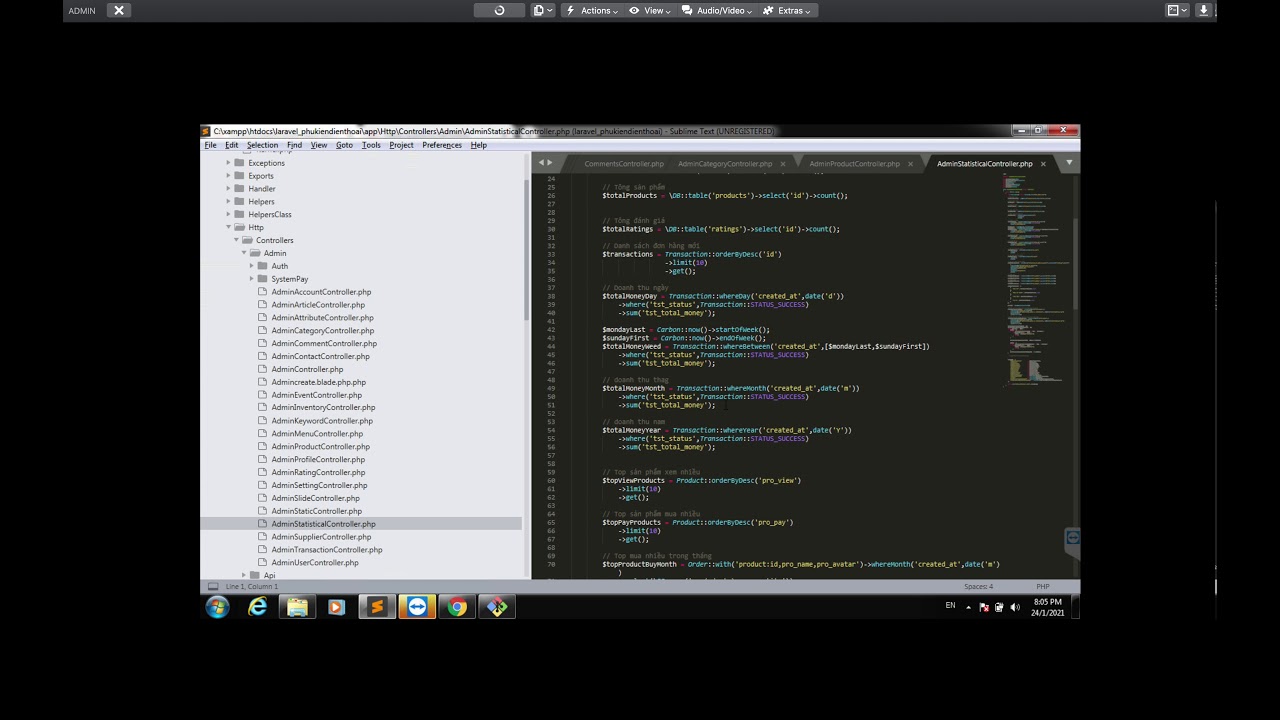1280x720 pixels.
Task: Expand the Exports folder
Action: click(228, 176)
